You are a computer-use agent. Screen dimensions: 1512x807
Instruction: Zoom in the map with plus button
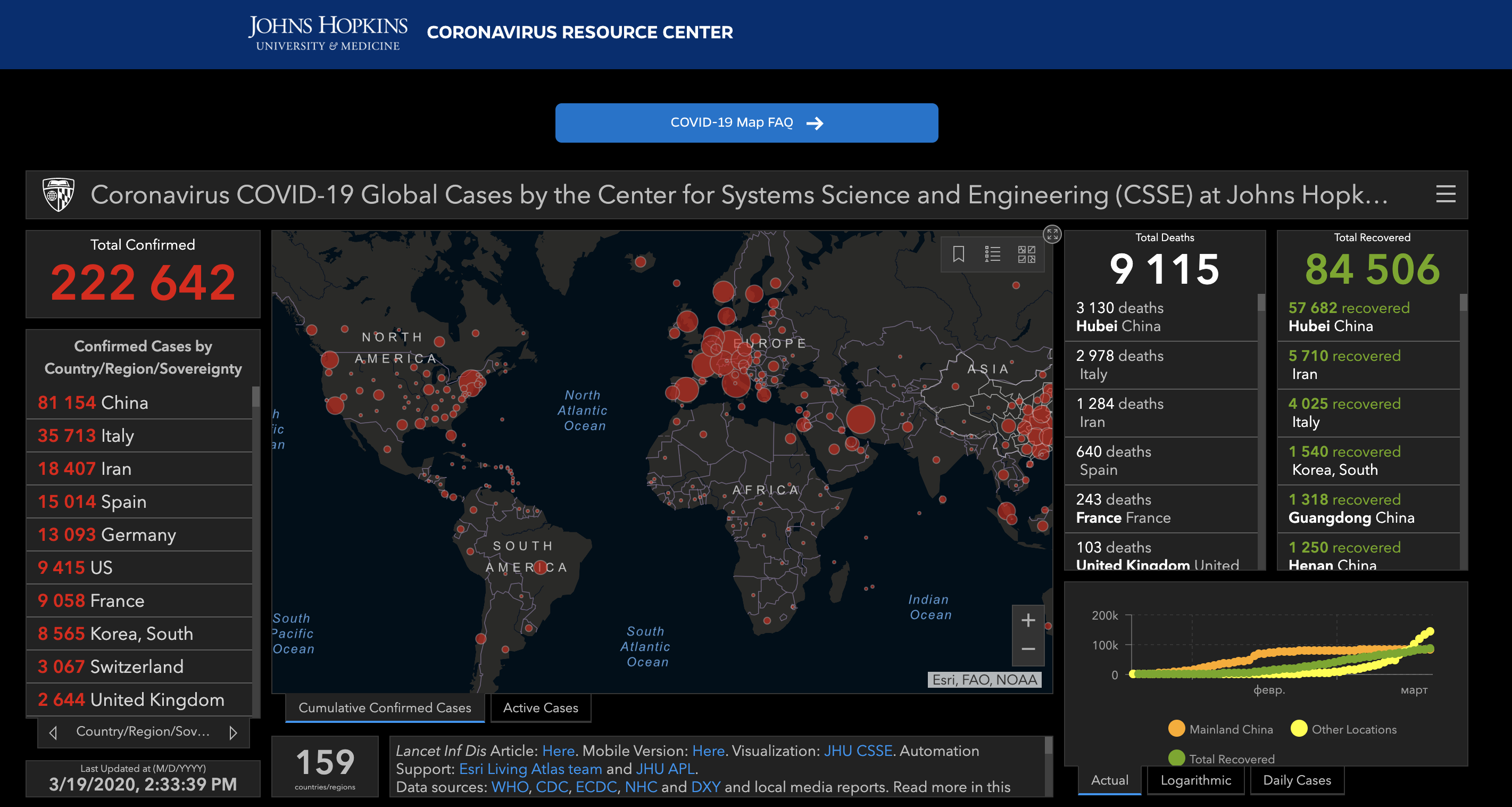point(1028,620)
